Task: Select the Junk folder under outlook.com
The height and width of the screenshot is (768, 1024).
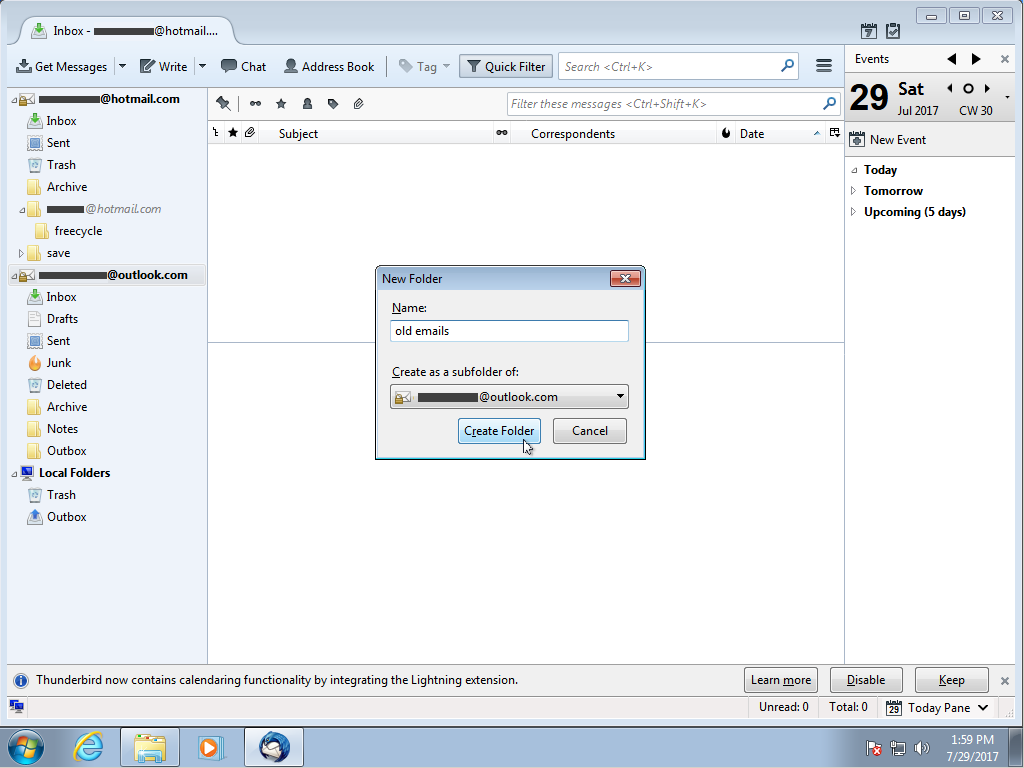Action: (58, 363)
